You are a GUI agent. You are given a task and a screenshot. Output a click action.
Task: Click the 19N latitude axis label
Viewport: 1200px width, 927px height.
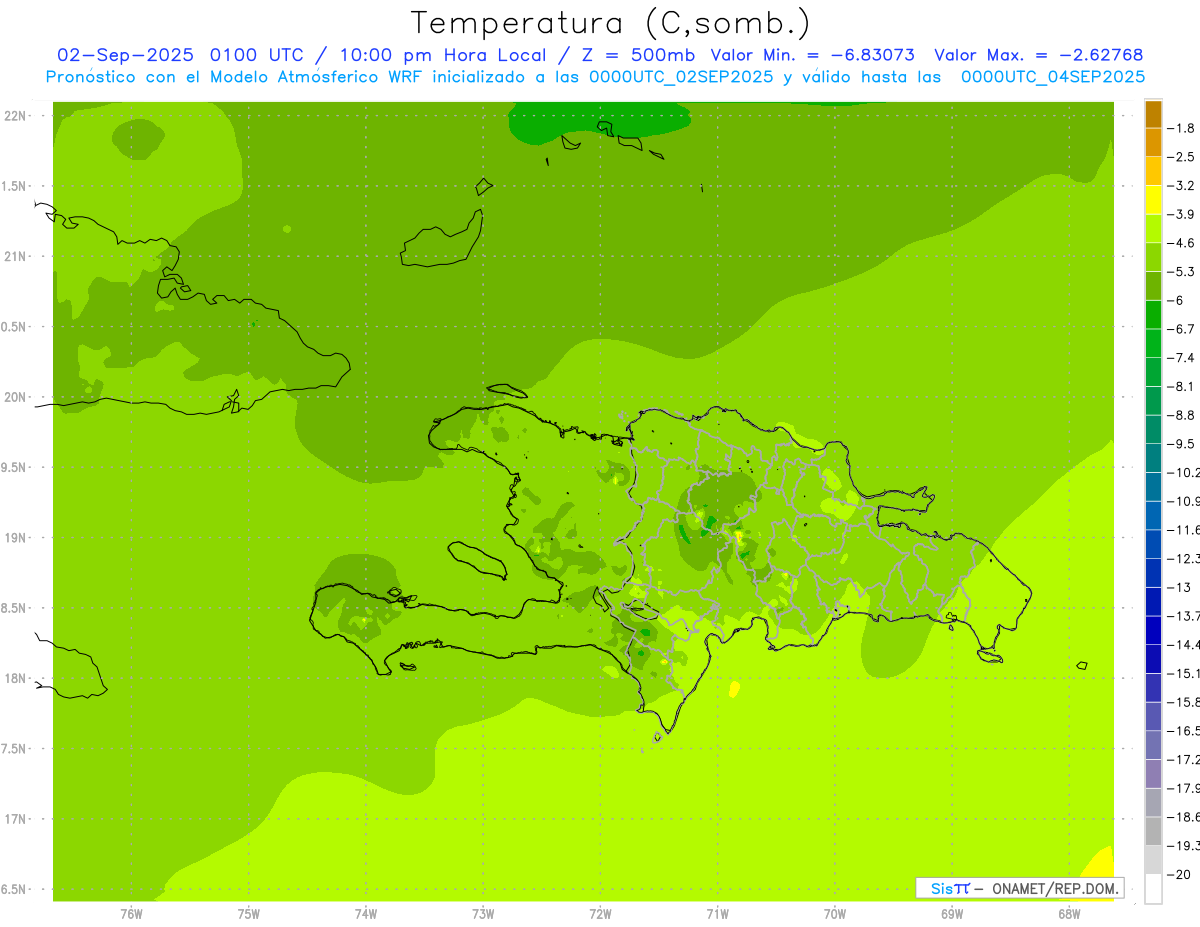[14, 538]
